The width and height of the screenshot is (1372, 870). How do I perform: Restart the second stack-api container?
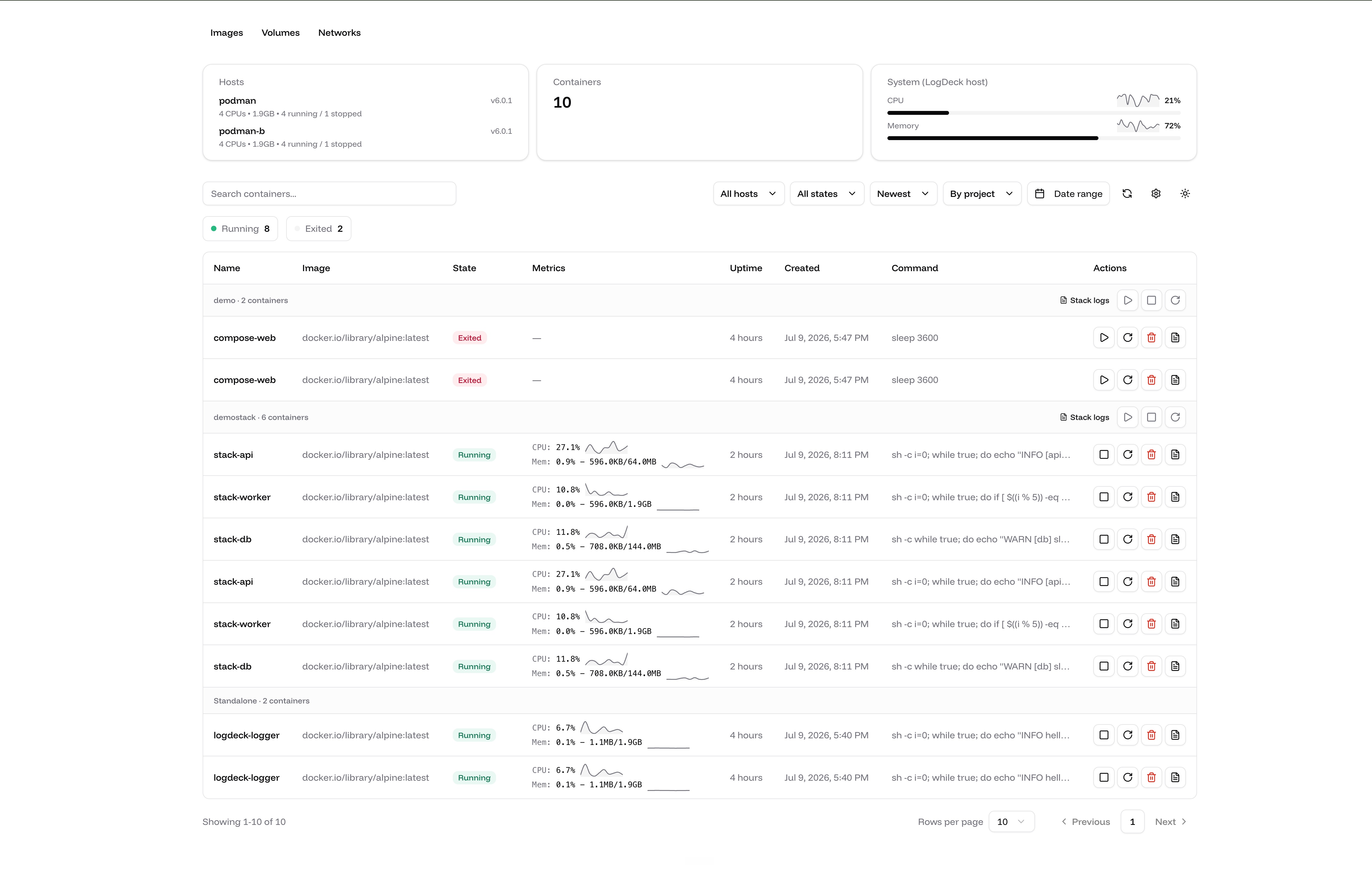tap(1128, 582)
